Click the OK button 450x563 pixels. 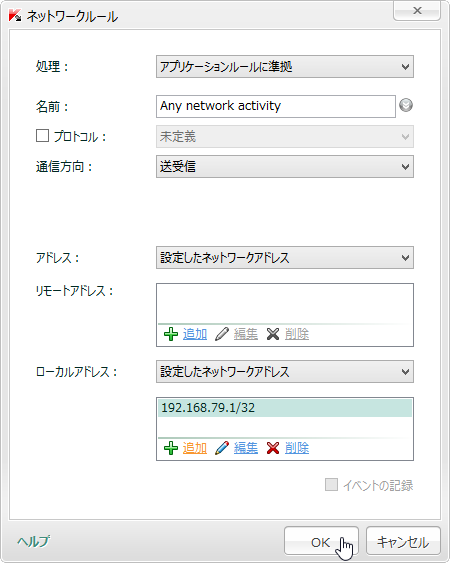tap(321, 541)
